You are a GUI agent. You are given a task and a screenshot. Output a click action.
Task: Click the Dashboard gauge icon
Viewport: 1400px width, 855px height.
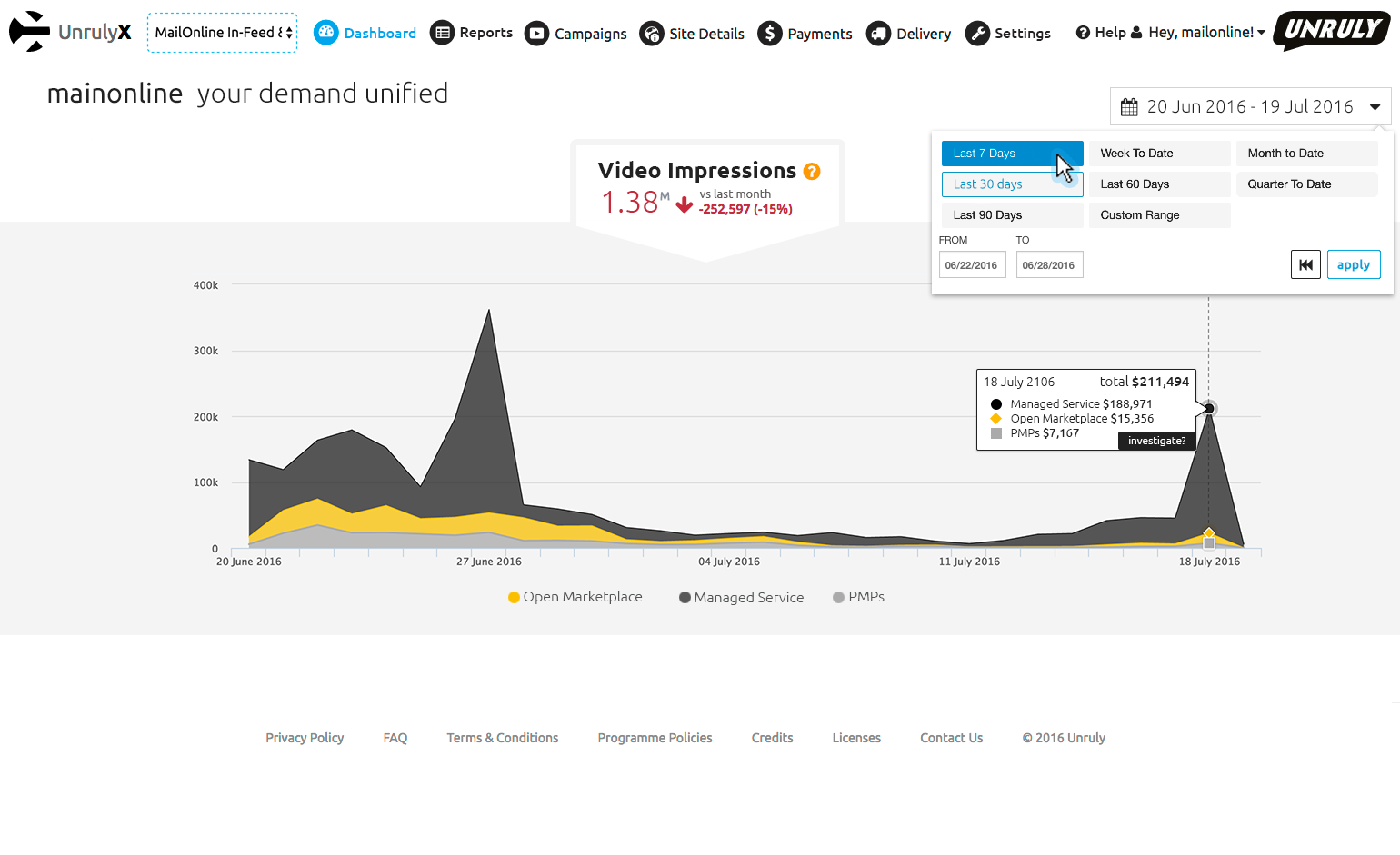coord(325,33)
